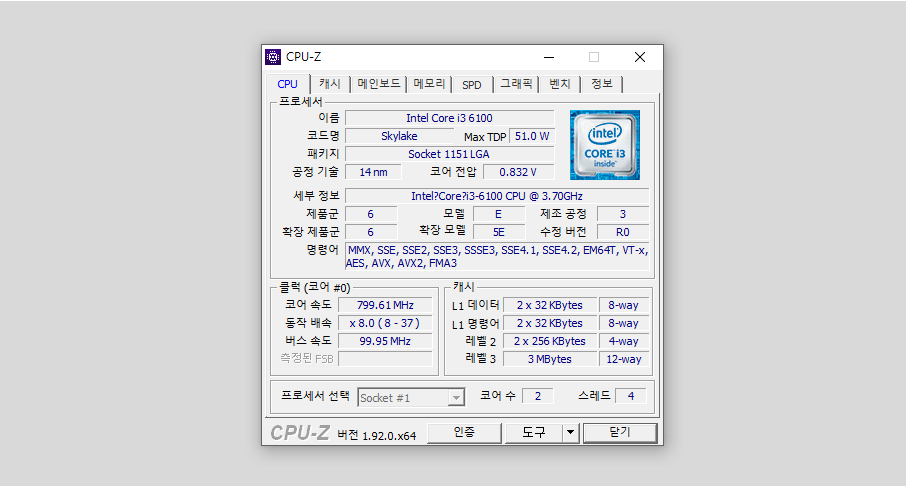Click the 닫기 button
907x486 pixels.
click(620, 433)
